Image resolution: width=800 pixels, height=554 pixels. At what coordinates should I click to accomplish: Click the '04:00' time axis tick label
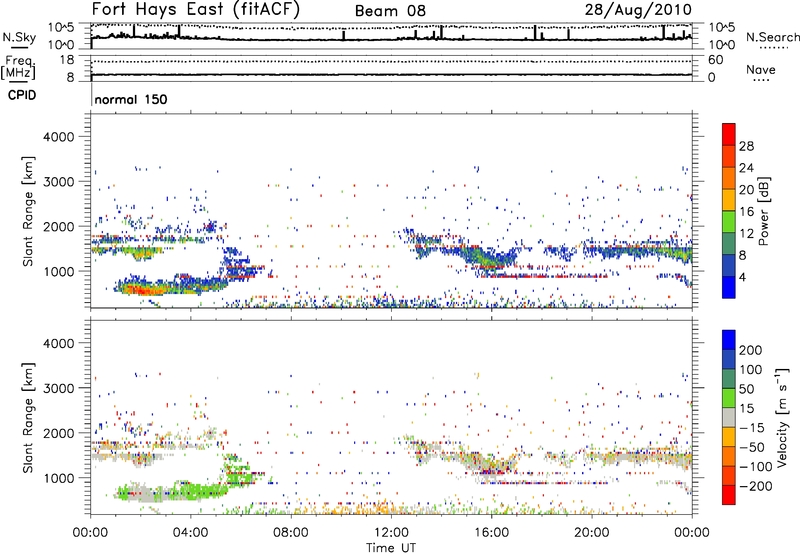coord(190,533)
